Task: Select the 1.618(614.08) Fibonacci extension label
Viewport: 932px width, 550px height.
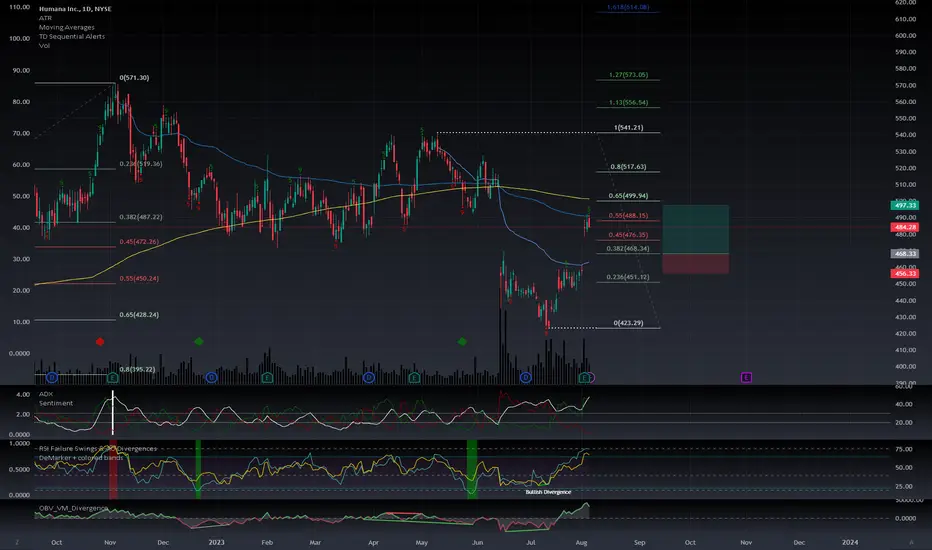Action: coord(628,7)
